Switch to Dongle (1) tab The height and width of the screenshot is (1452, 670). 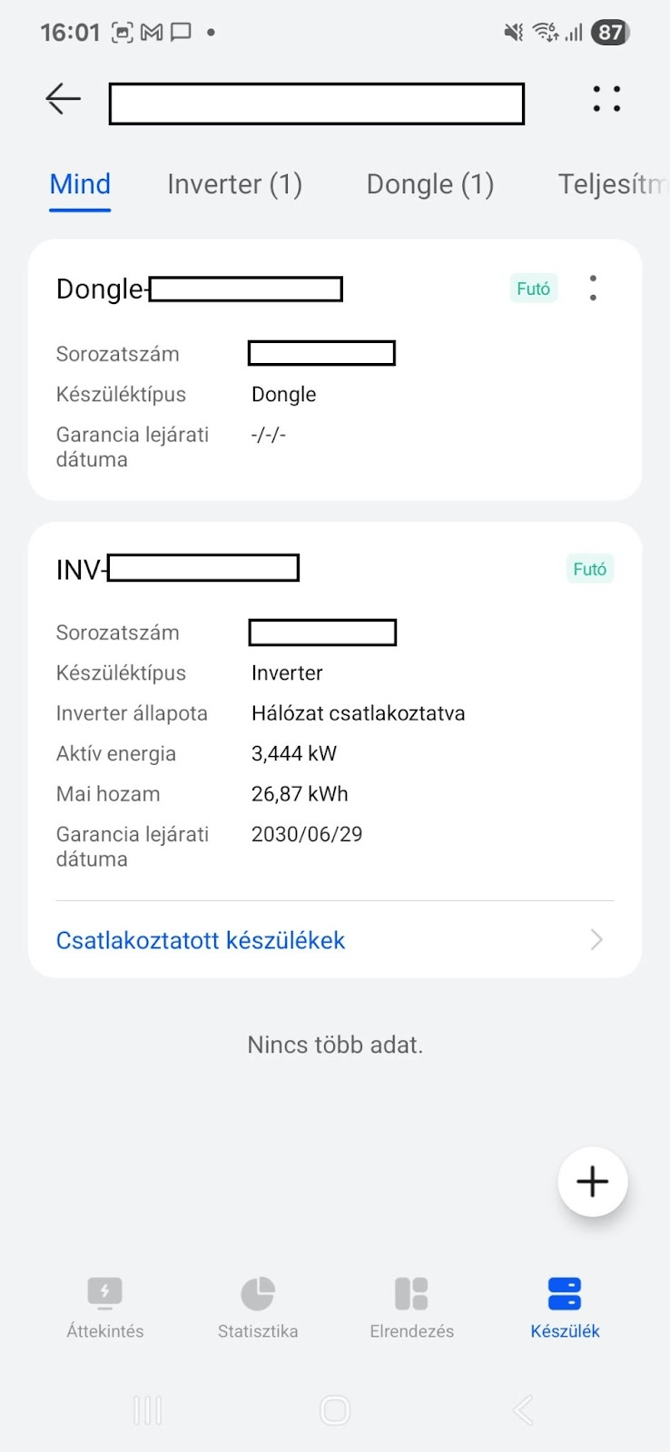click(430, 184)
